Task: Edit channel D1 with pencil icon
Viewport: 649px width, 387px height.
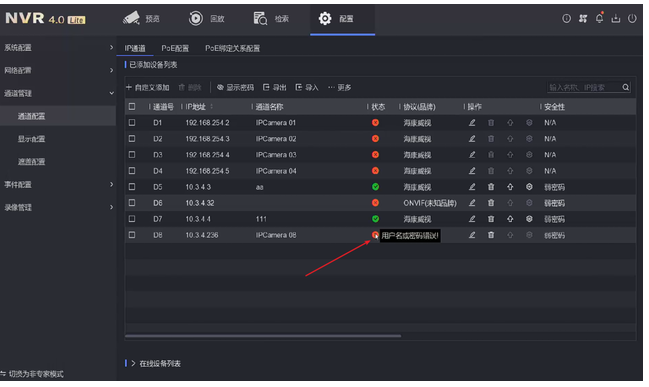Action: click(472, 123)
